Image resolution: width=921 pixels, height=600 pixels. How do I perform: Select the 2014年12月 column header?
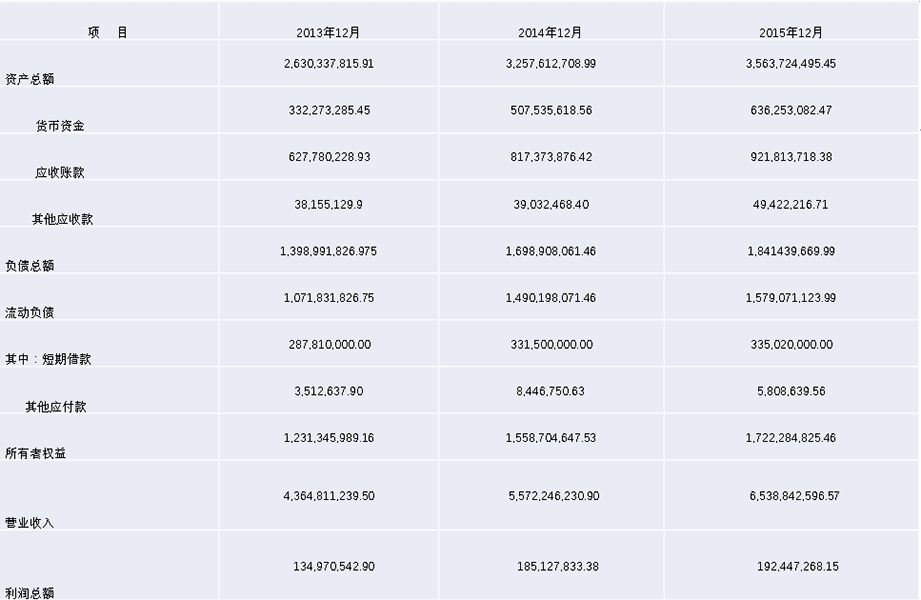(x=550, y=33)
